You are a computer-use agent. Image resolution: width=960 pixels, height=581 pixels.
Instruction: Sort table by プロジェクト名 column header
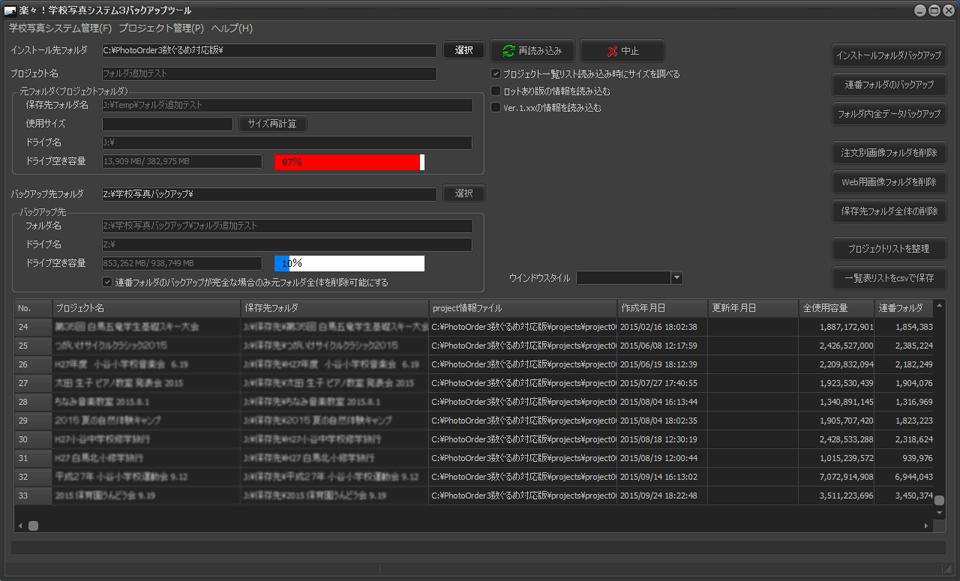tap(145, 307)
